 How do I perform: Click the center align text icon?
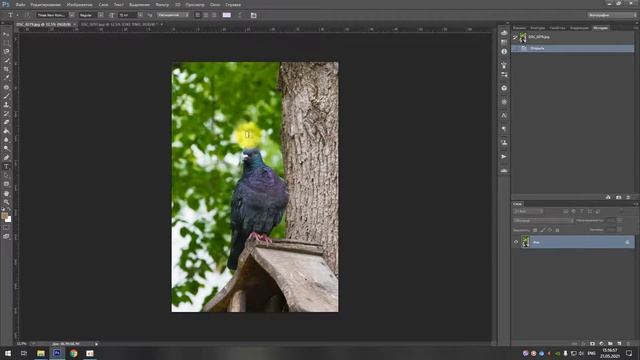pos(206,15)
